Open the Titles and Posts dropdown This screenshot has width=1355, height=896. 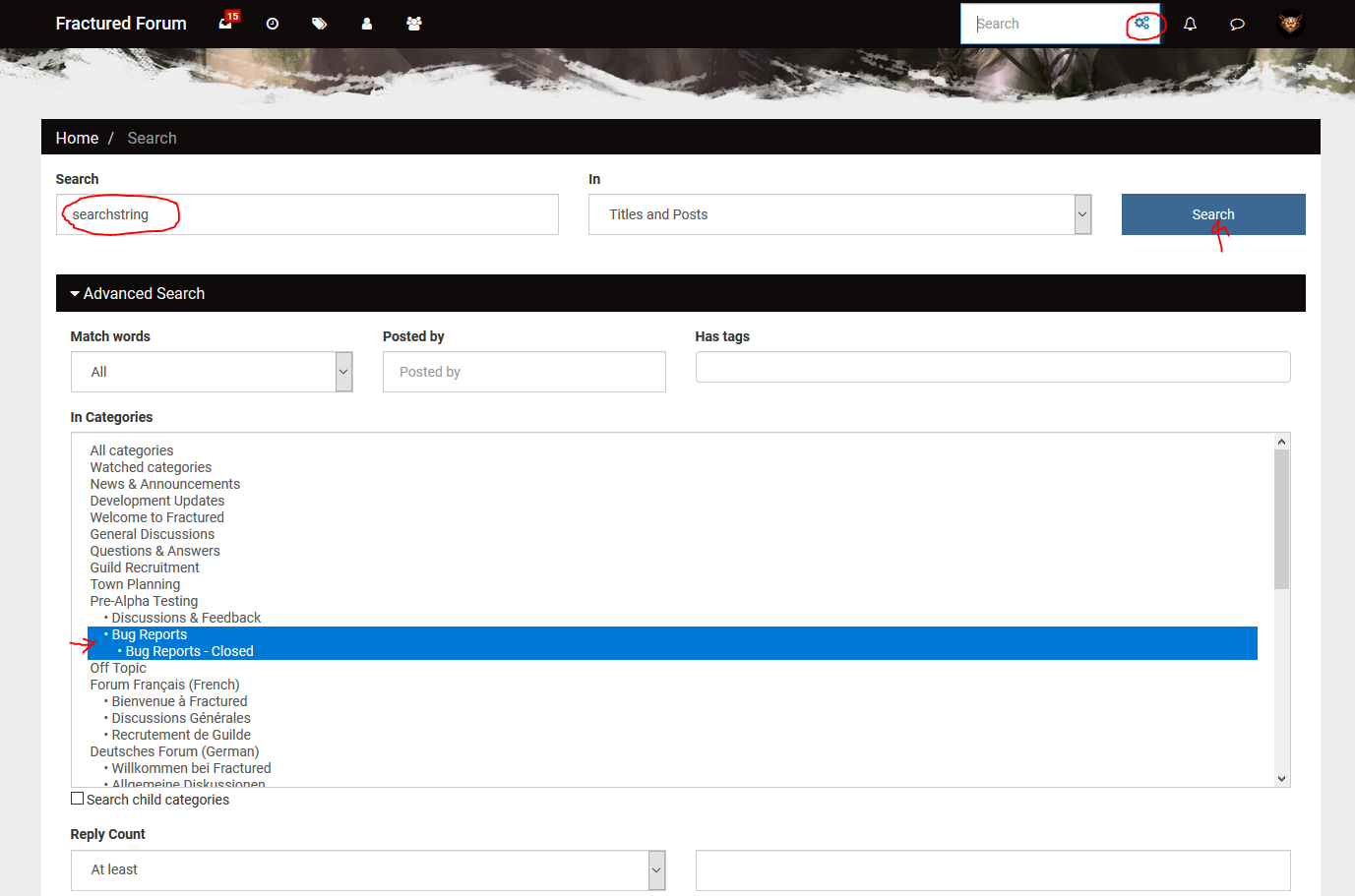839,214
